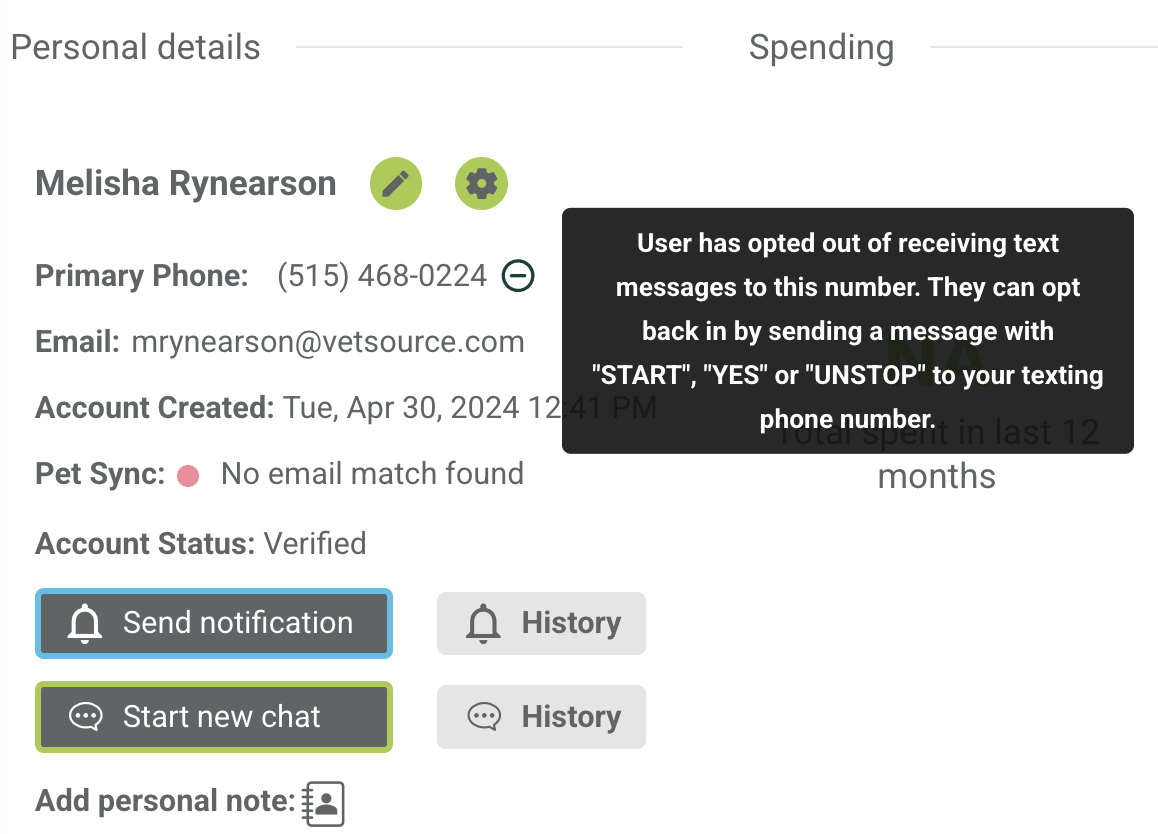Click the email mrynearson@vetsource.com
The width and height of the screenshot is (1158, 834).
pos(328,342)
